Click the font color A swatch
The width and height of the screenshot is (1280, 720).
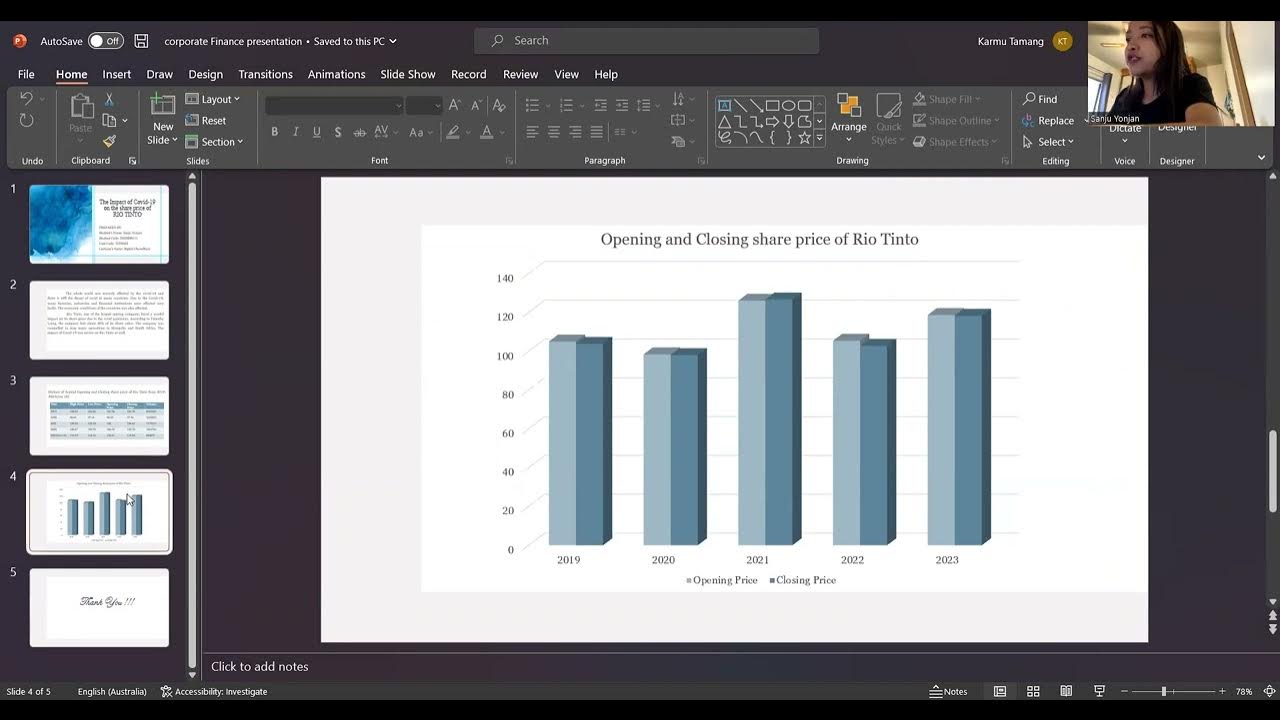[x=486, y=132]
